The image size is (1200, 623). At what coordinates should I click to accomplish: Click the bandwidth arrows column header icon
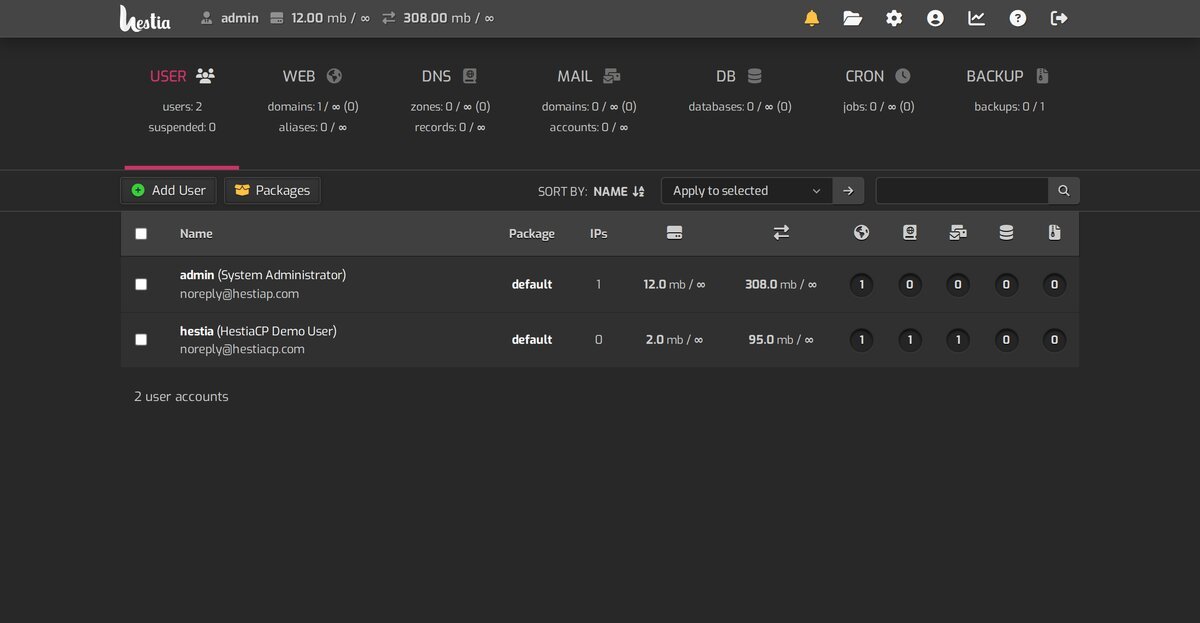point(781,232)
